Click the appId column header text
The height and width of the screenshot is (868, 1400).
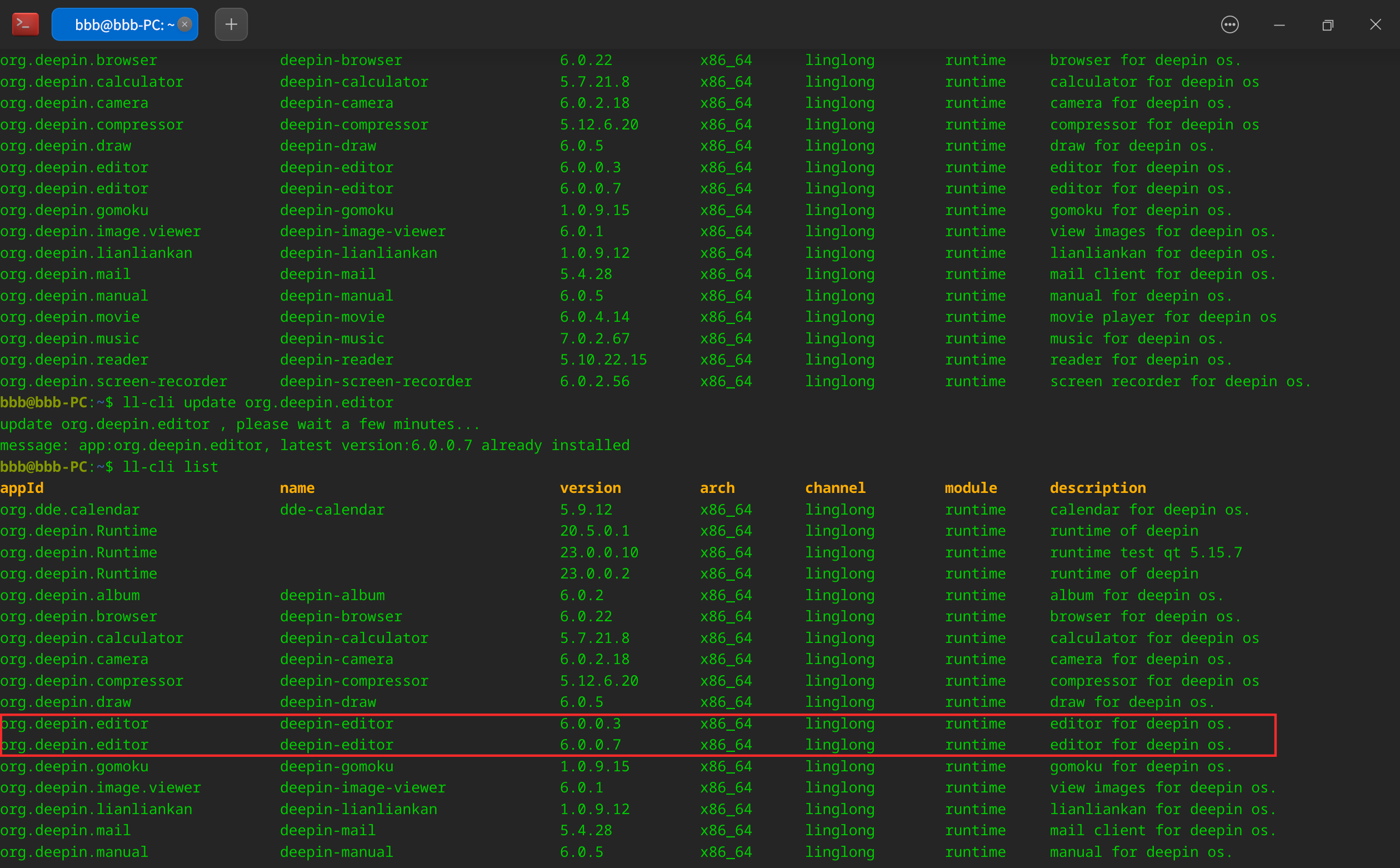coord(22,488)
